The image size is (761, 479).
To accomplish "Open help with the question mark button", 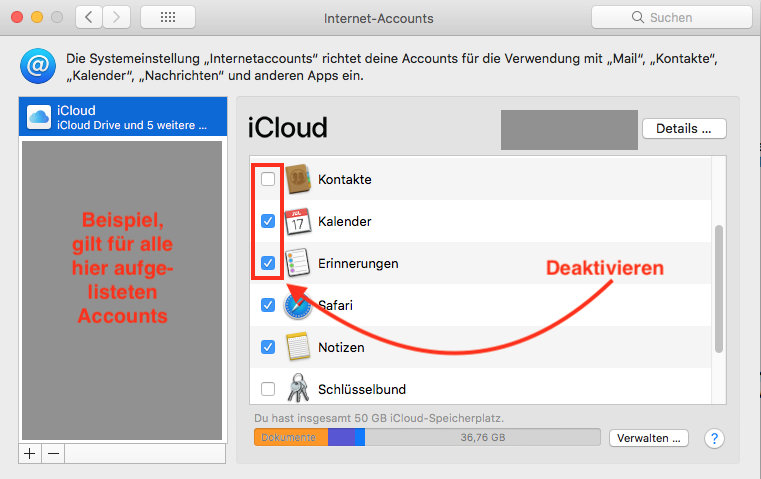I will [714, 438].
